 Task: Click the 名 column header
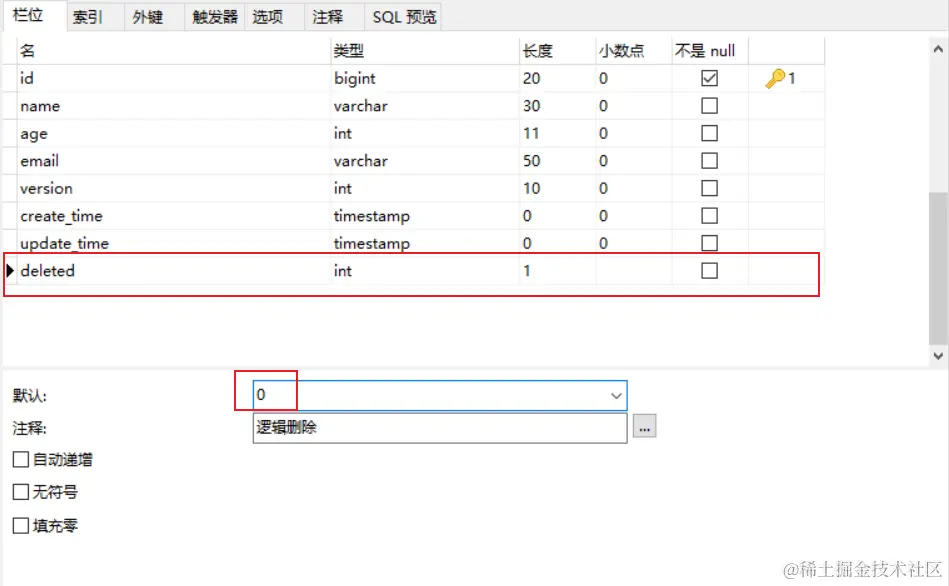click(x=173, y=50)
